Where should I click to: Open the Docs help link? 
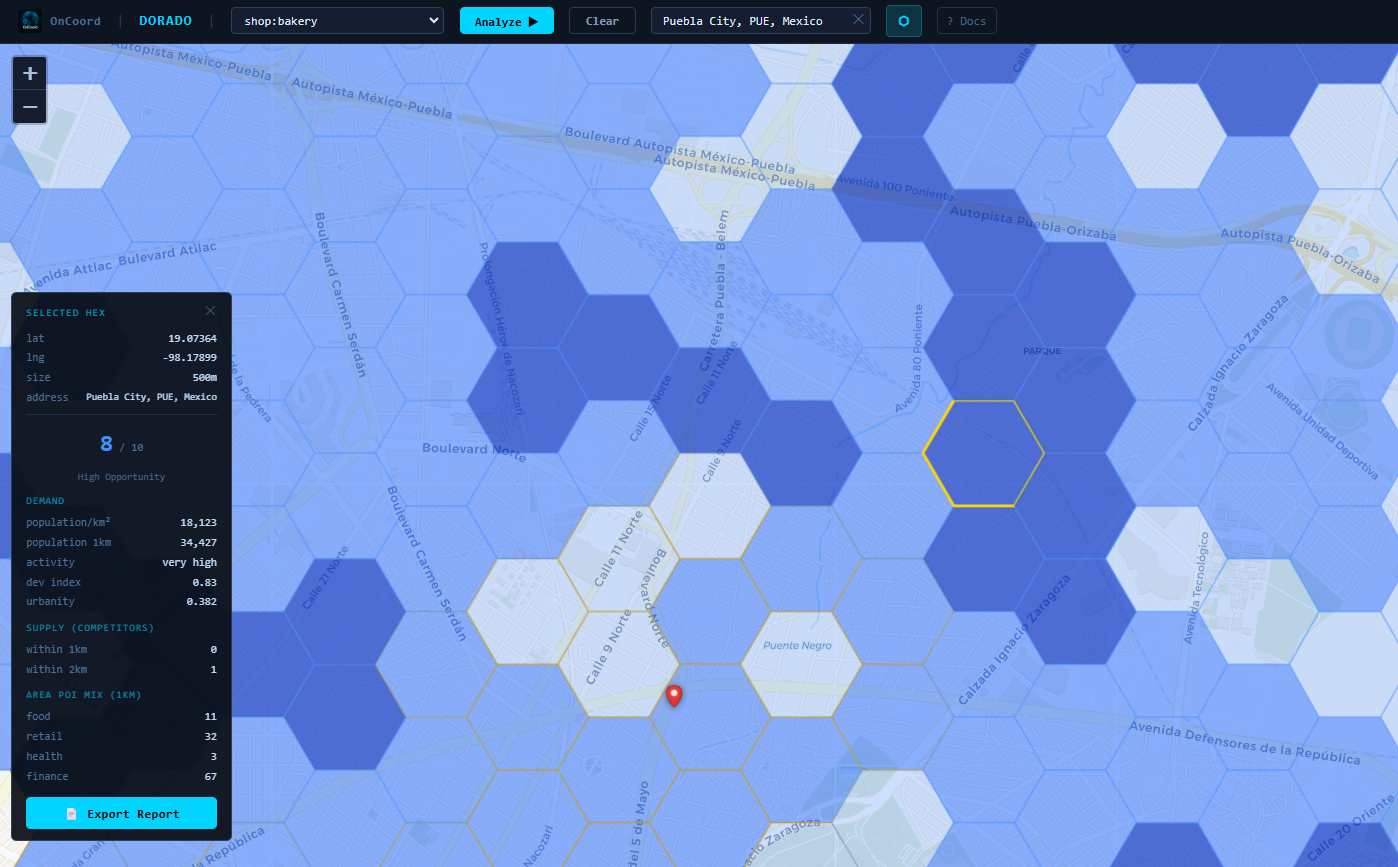[967, 21]
